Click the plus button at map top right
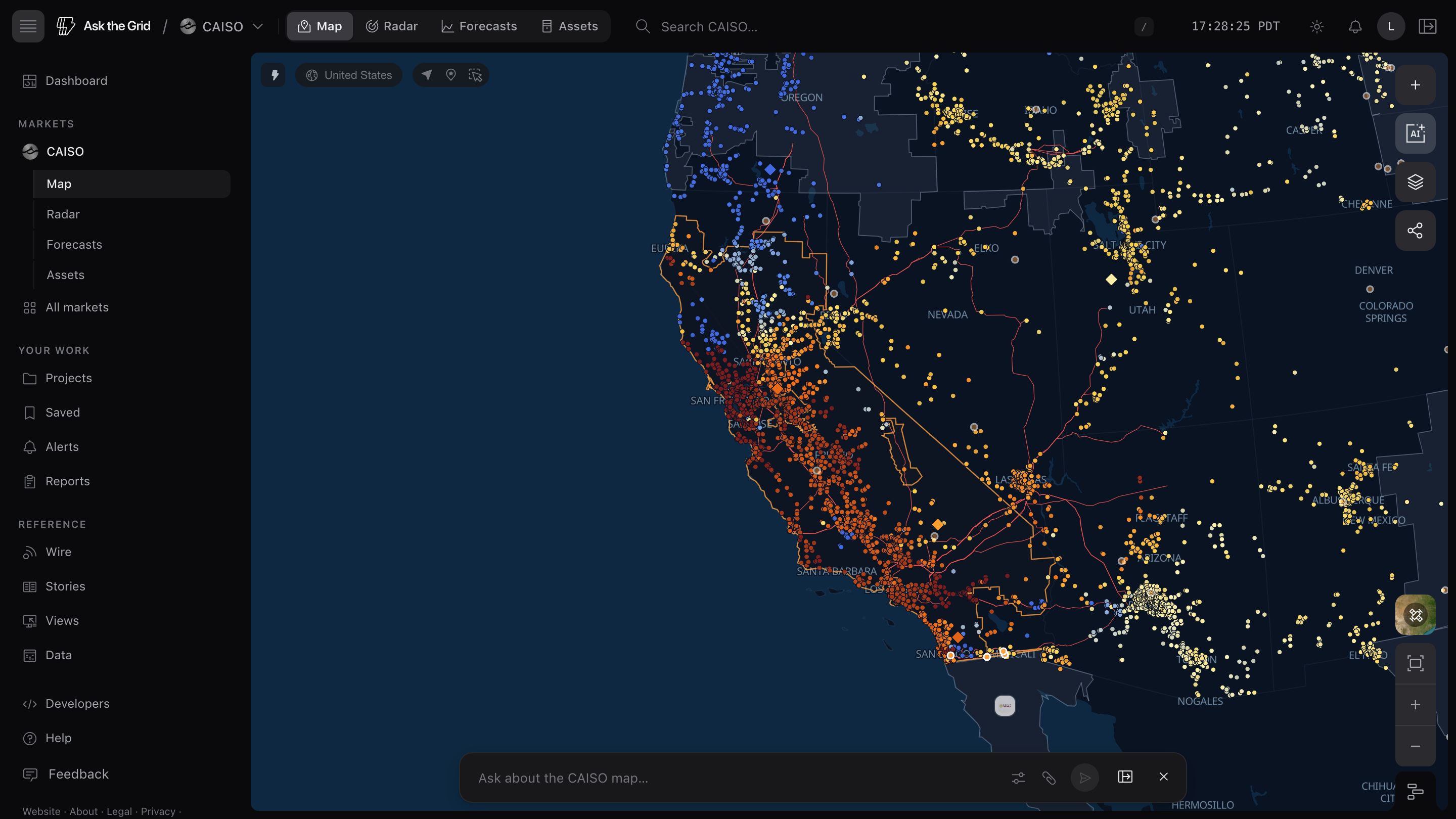This screenshot has height=819, width=1456. pyautogui.click(x=1416, y=85)
